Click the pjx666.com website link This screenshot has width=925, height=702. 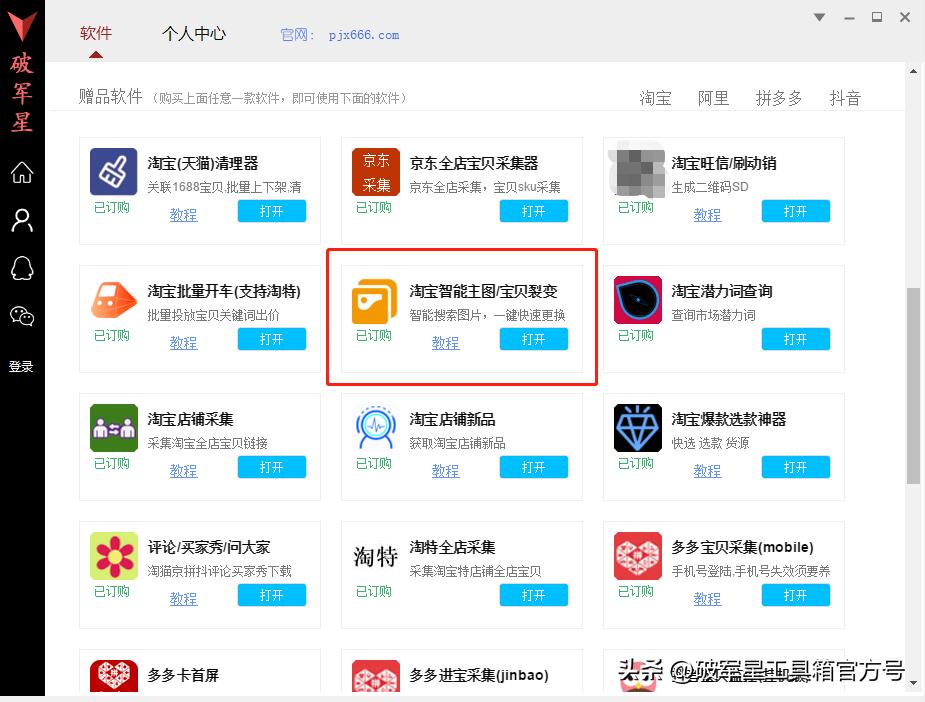[362, 35]
